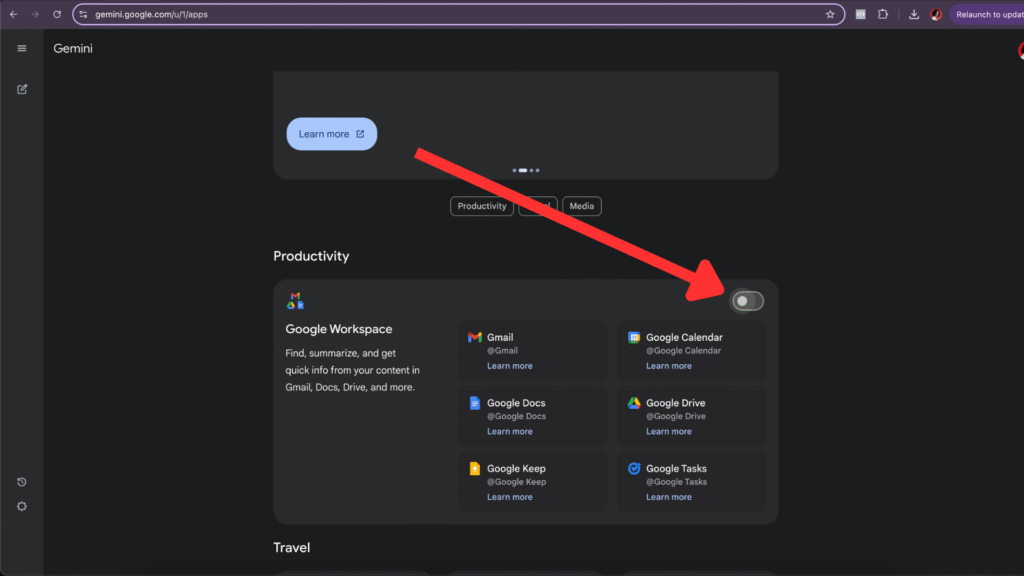Click the Gmail icon in the Workspace card
1024x576 pixels.
(x=475, y=337)
